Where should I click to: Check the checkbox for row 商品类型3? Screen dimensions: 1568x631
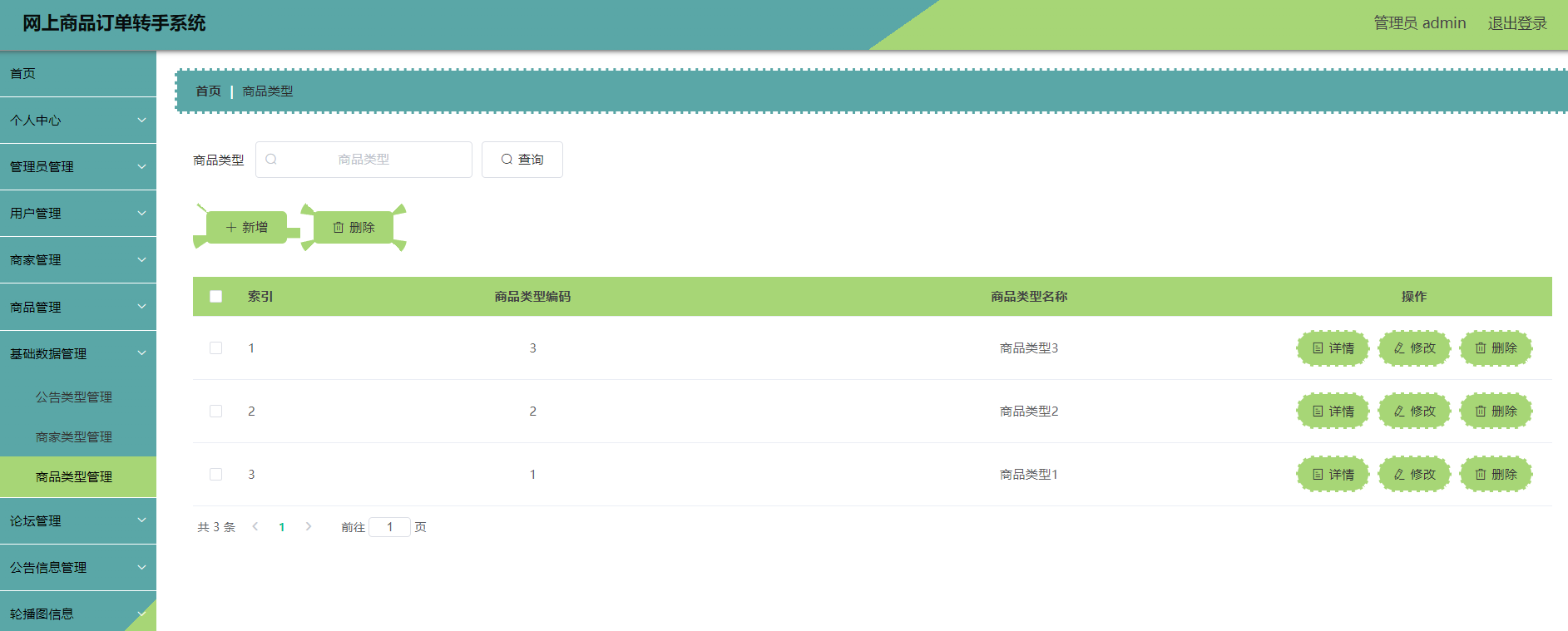pos(216,348)
